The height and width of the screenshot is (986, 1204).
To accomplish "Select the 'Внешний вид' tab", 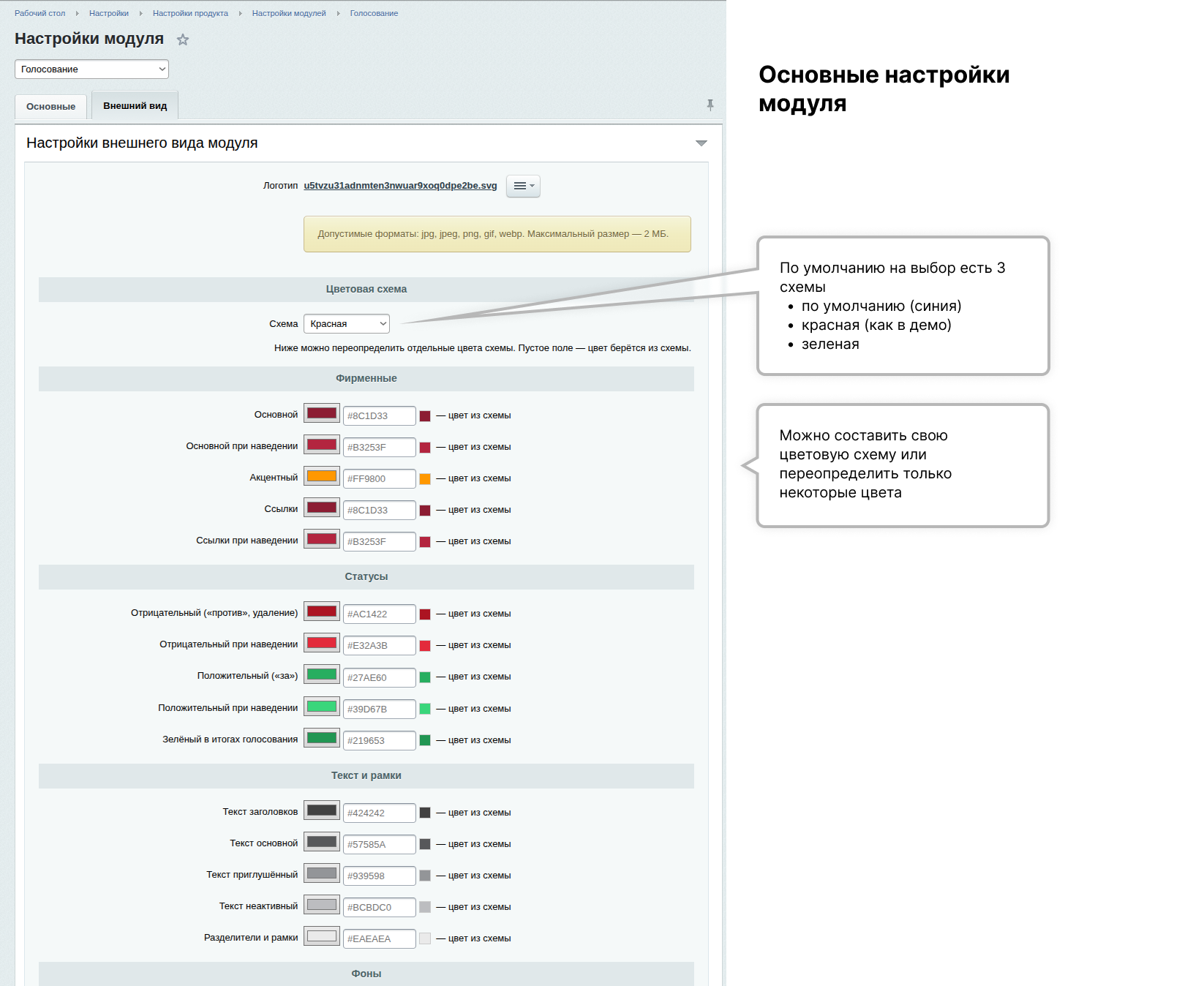I will [135, 105].
